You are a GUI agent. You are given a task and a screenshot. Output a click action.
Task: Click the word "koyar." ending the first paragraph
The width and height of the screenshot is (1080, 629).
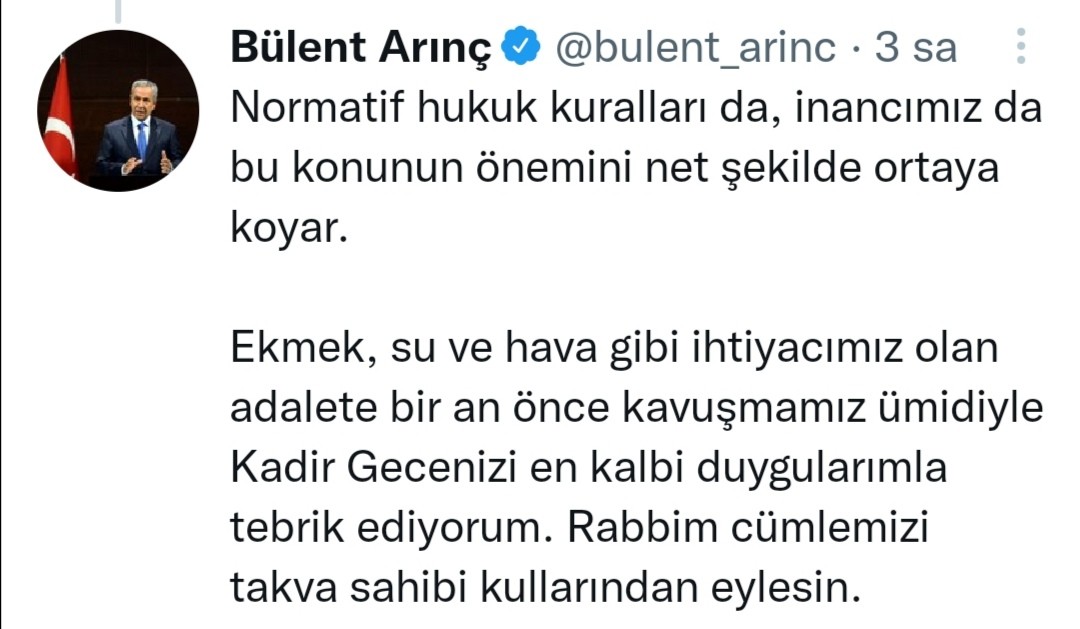287,230
